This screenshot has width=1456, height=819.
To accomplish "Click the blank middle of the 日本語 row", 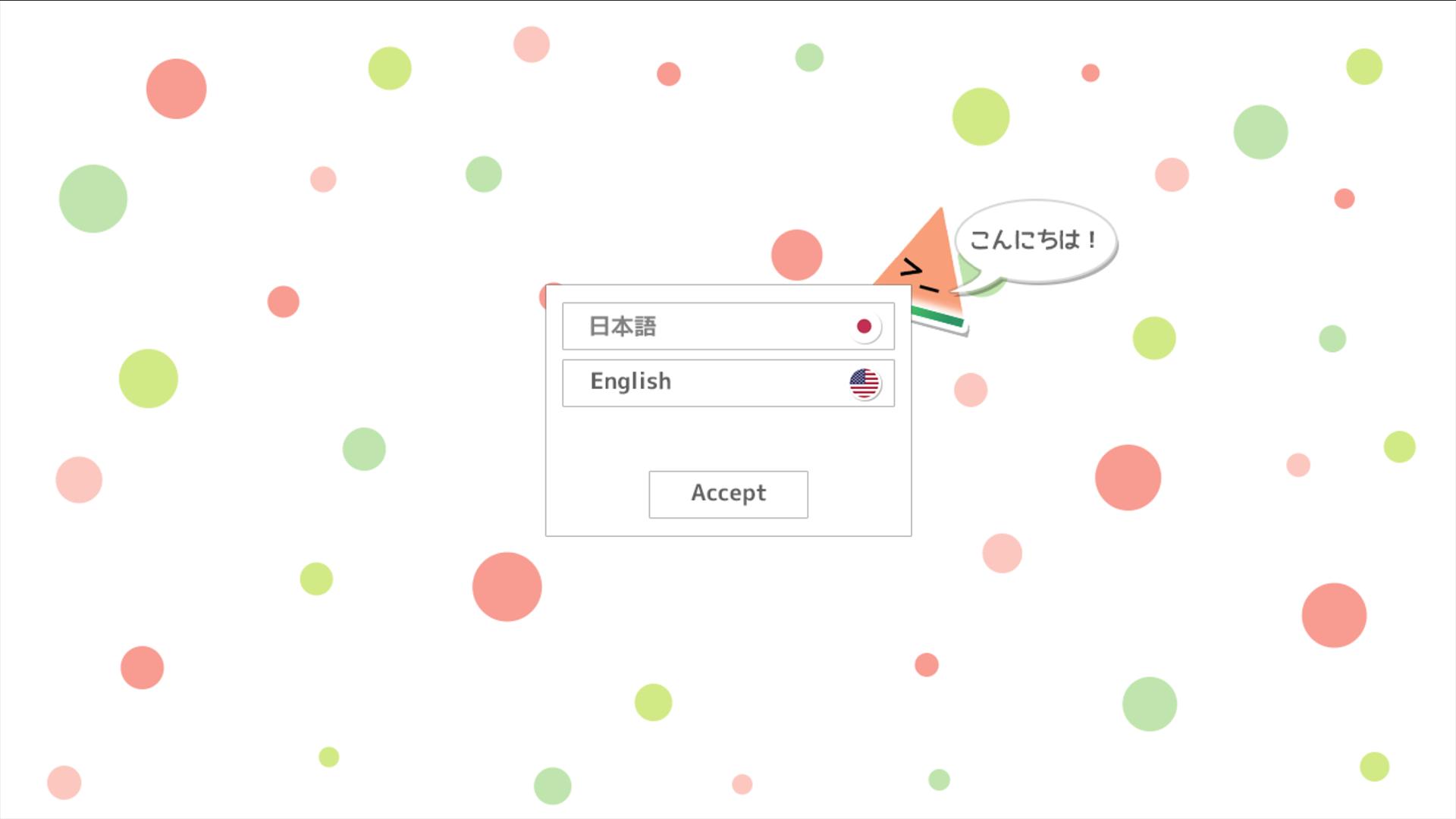I will point(751,326).
